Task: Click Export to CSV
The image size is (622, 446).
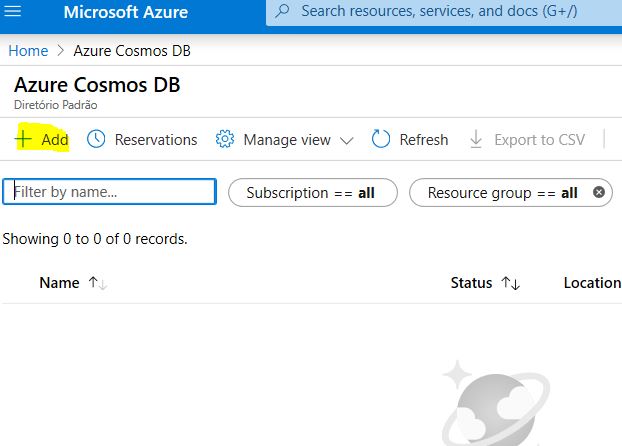Action: 539,140
